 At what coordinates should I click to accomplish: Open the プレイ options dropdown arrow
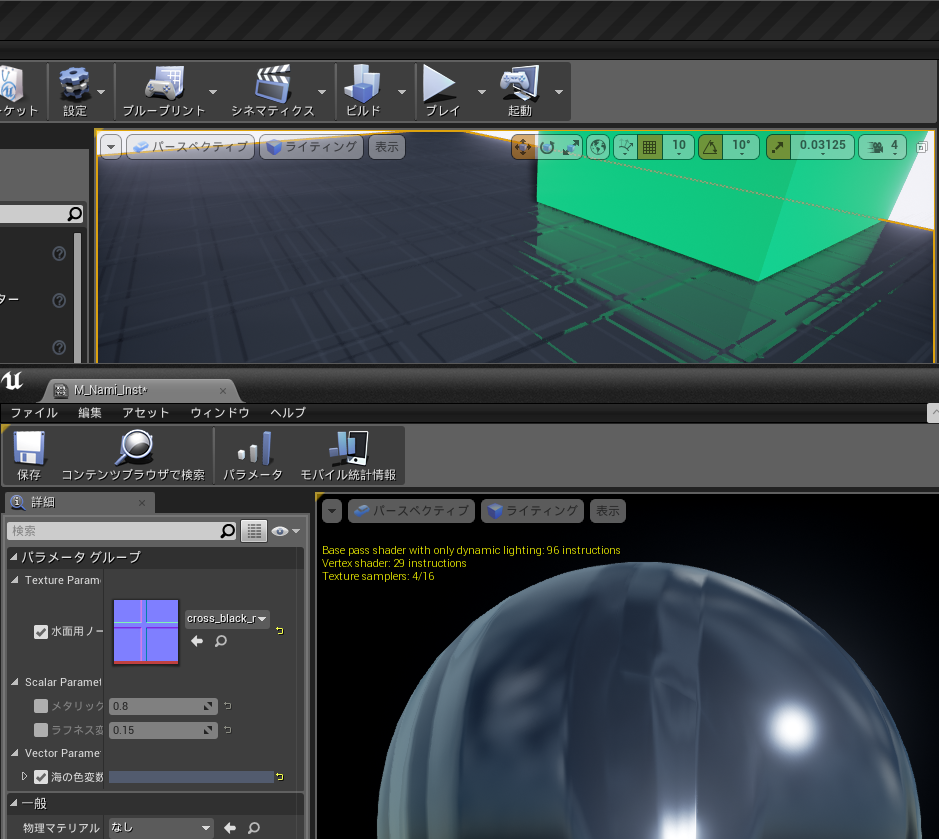[481, 92]
